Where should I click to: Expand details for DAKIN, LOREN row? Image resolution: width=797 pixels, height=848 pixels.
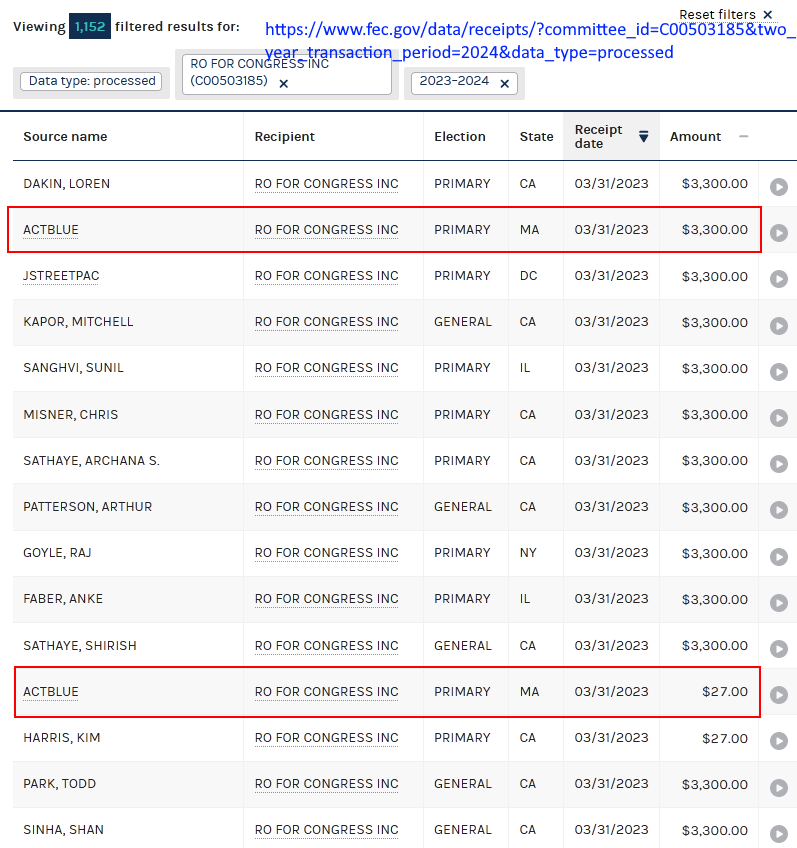pyautogui.click(x=779, y=187)
